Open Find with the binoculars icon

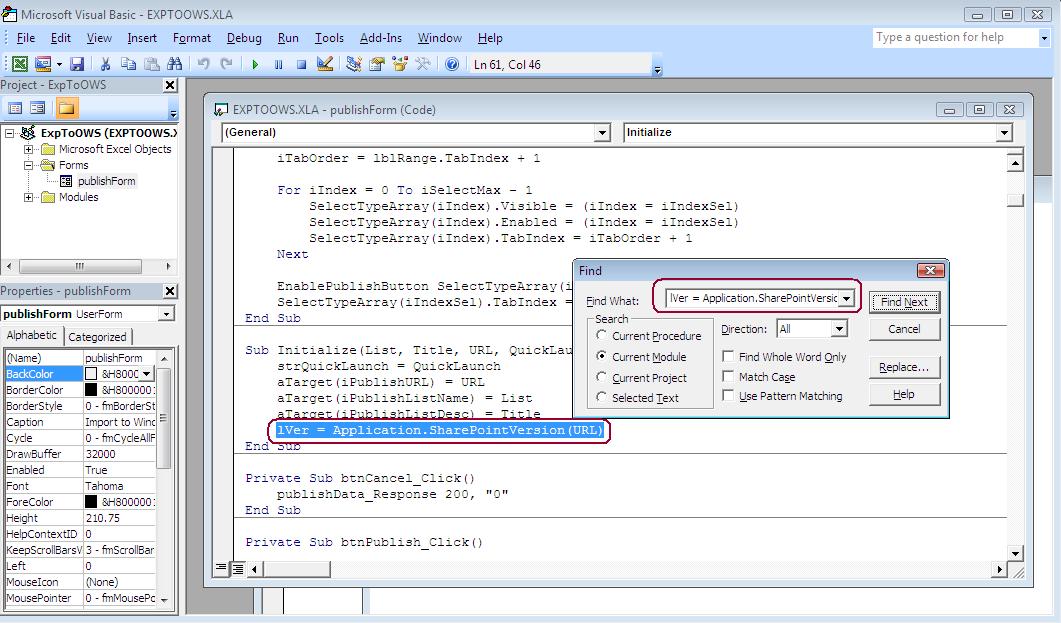point(175,64)
